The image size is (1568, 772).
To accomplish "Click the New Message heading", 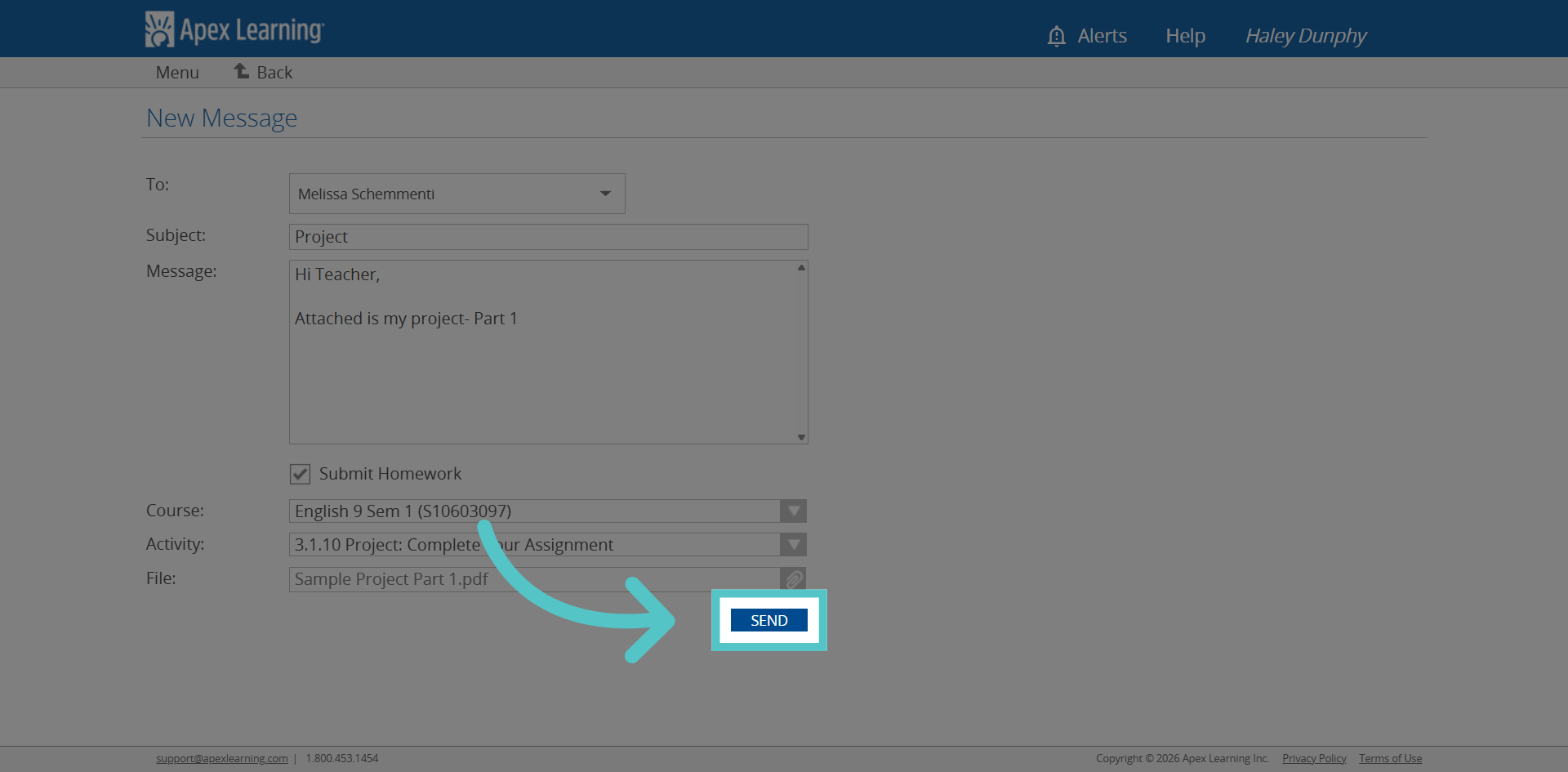I will click(221, 118).
